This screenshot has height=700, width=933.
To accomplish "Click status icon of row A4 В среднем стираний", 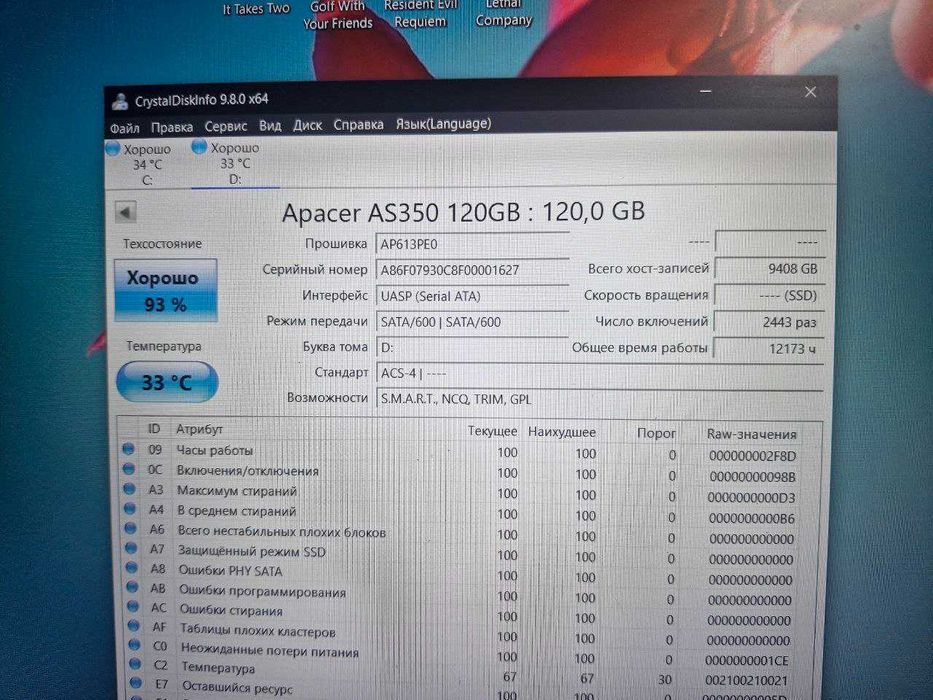I will click(130, 509).
